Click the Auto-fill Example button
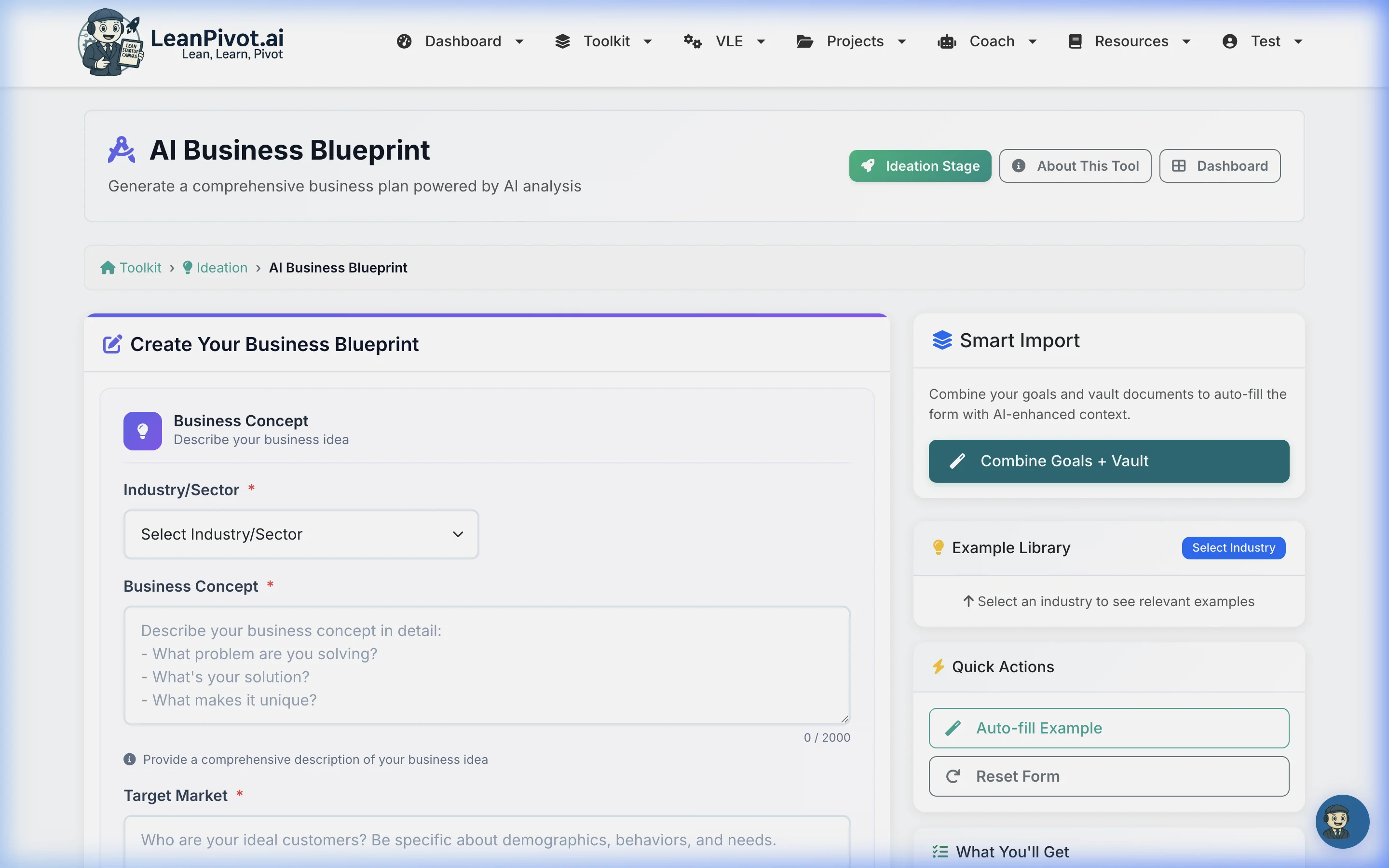1389x868 pixels. [x=1108, y=728]
